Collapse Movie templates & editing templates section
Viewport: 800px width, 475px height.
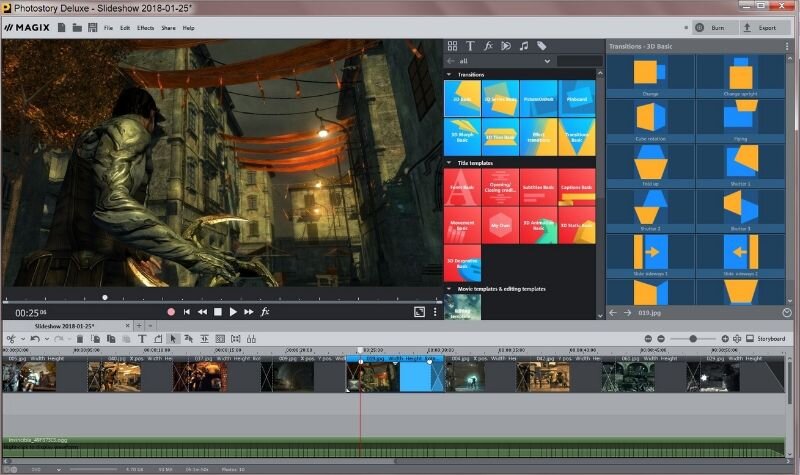click(449, 289)
